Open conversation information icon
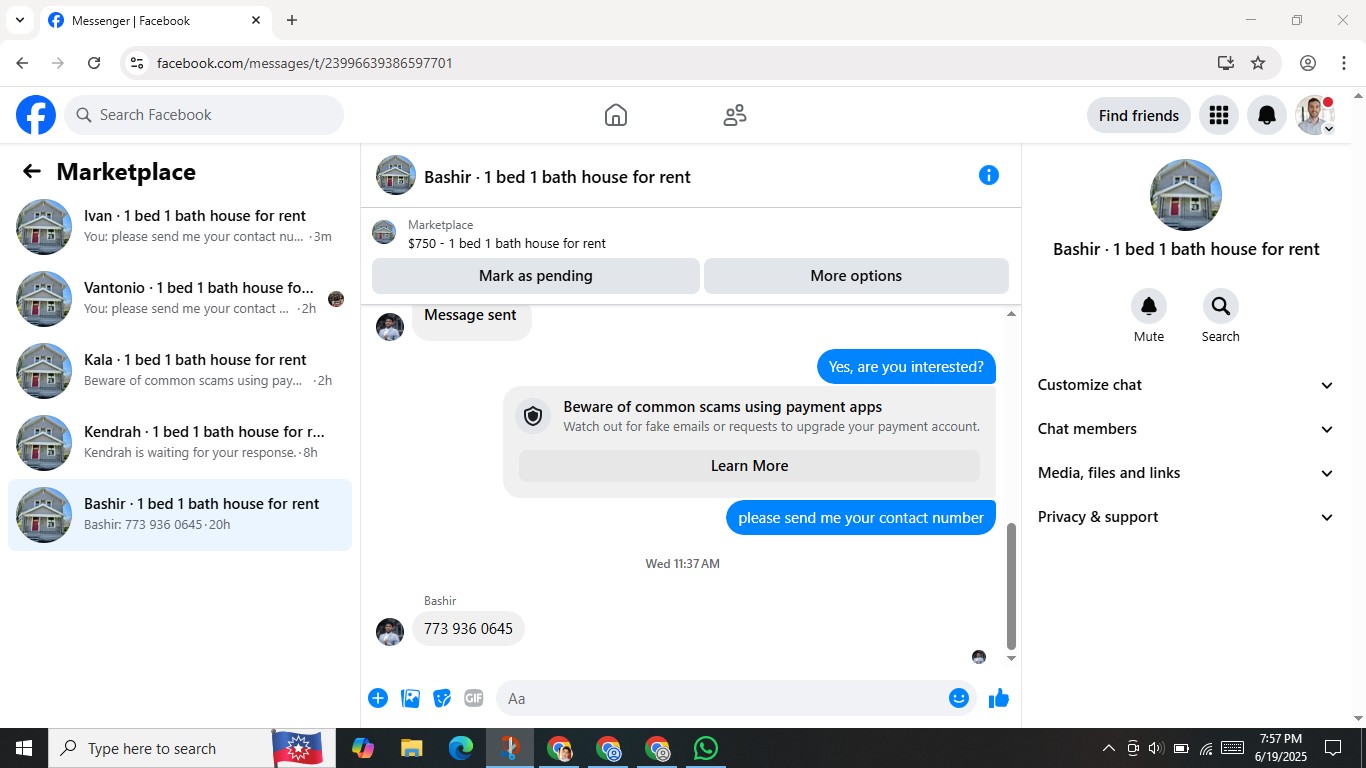This screenshot has width=1366, height=768. (x=989, y=175)
